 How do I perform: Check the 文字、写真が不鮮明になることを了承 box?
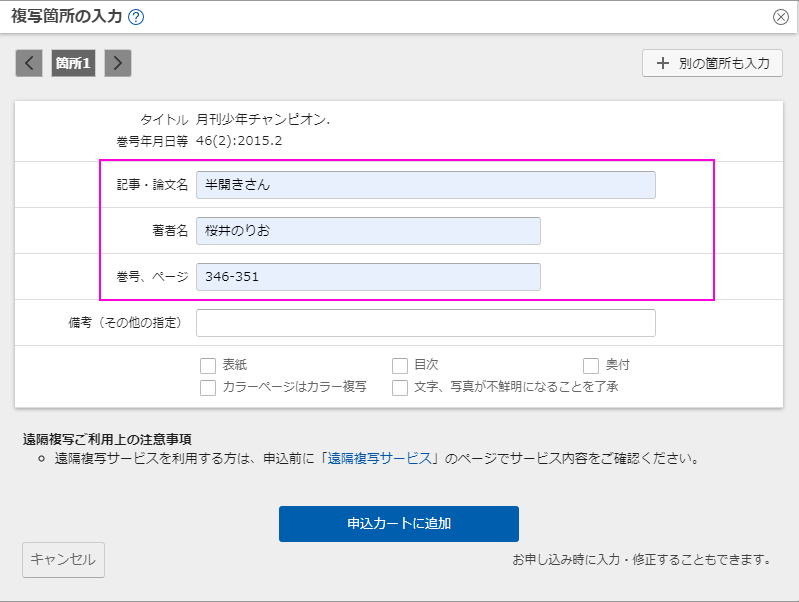coord(400,387)
